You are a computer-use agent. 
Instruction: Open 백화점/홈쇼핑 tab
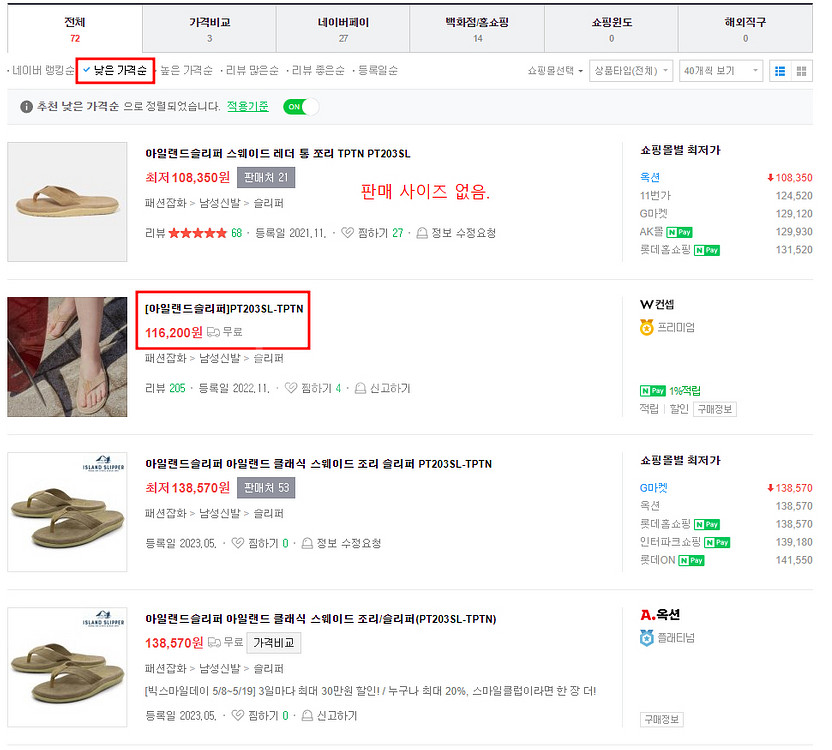coord(477,29)
